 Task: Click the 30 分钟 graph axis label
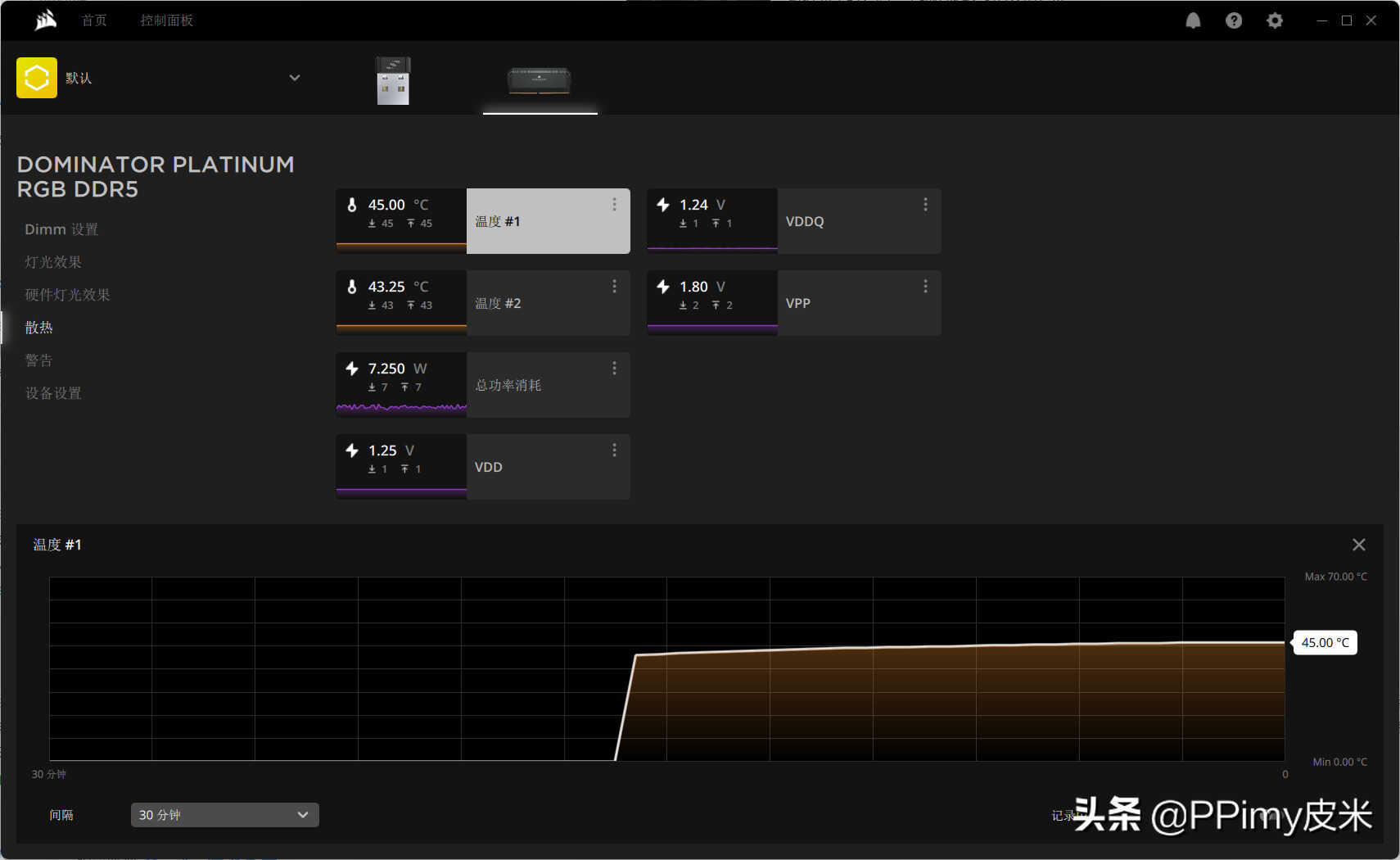pyautogui.click(x=49, y=774)
